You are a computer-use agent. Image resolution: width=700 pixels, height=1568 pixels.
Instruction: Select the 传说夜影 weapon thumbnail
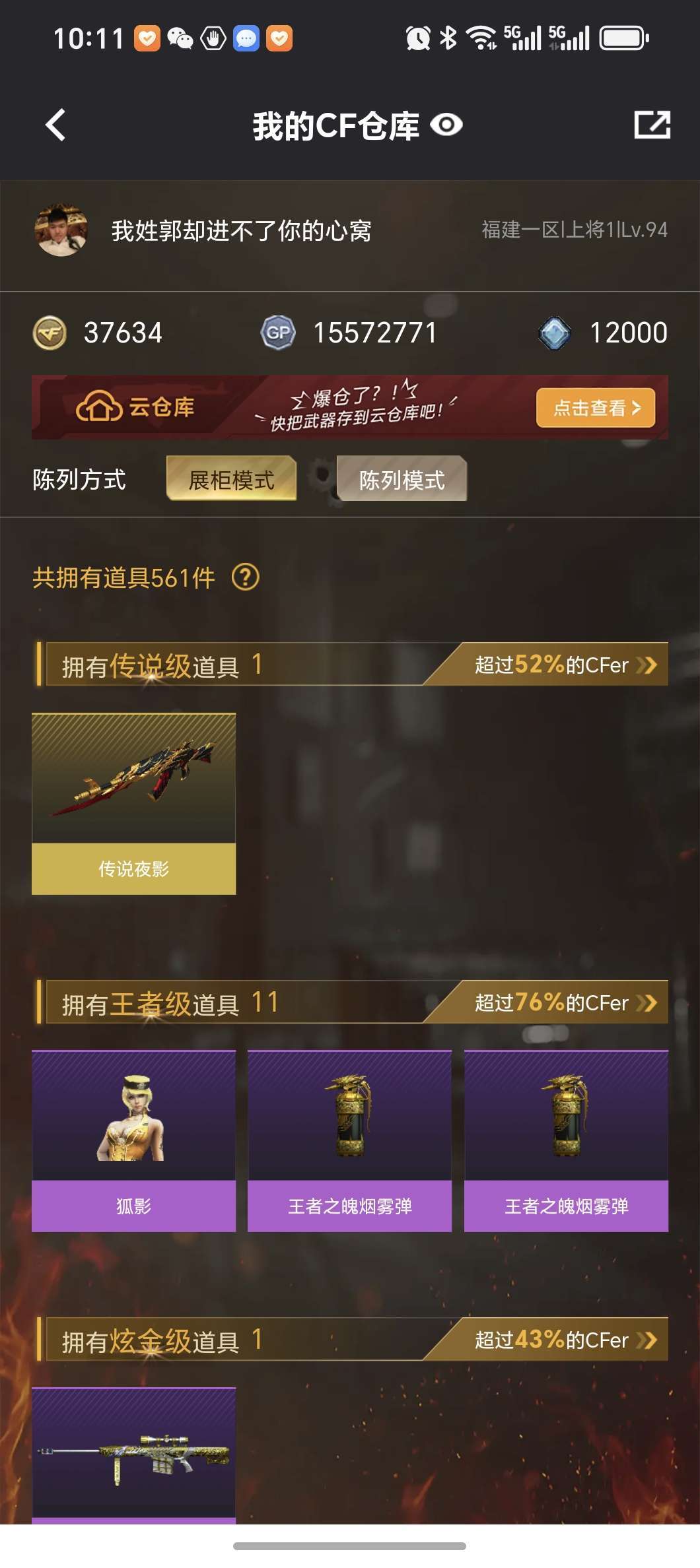134,804
